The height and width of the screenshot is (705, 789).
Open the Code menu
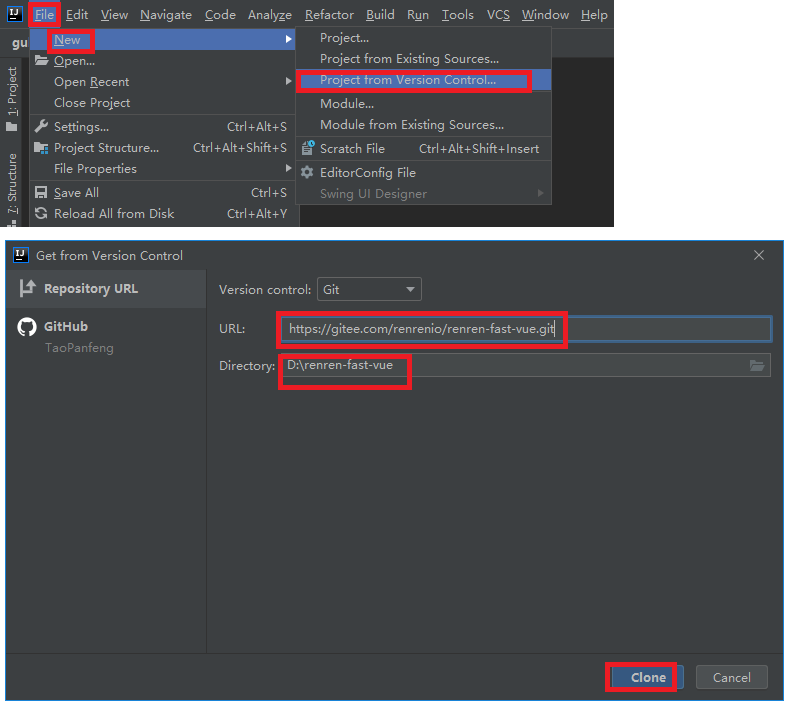point(220,15)
